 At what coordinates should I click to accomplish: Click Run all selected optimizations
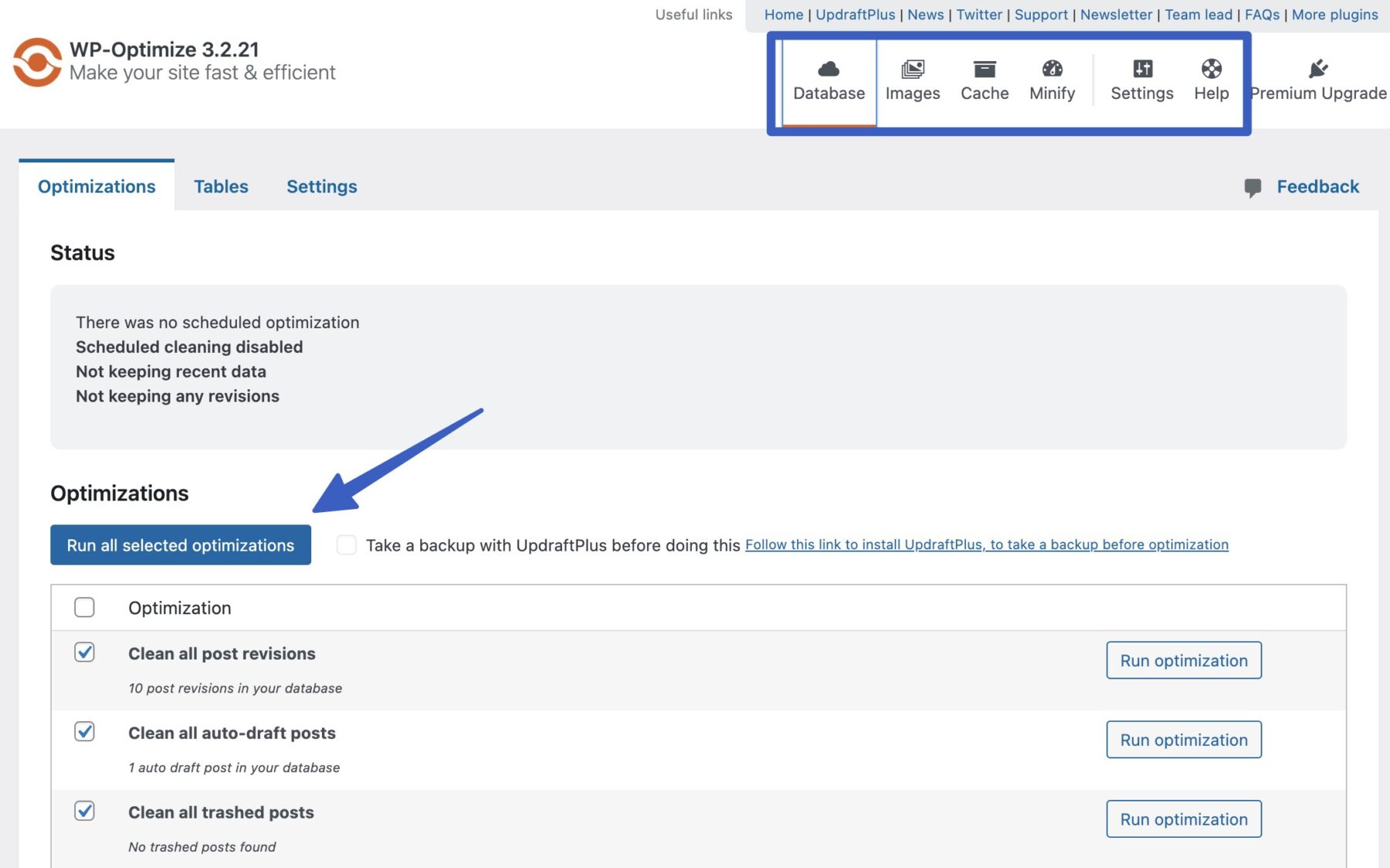tap(180, 544)
